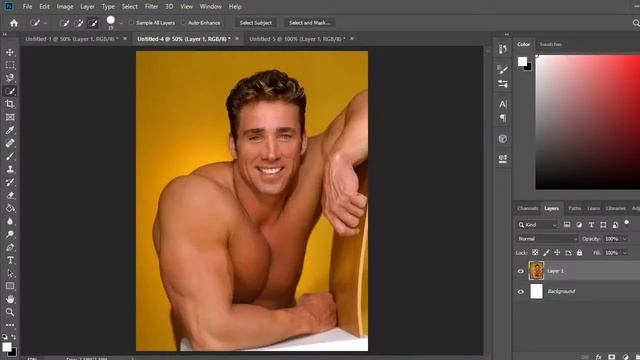This screenshot has width=640, height=360.
Task: Select the Healing Brush tool
Action: point(10,143)
